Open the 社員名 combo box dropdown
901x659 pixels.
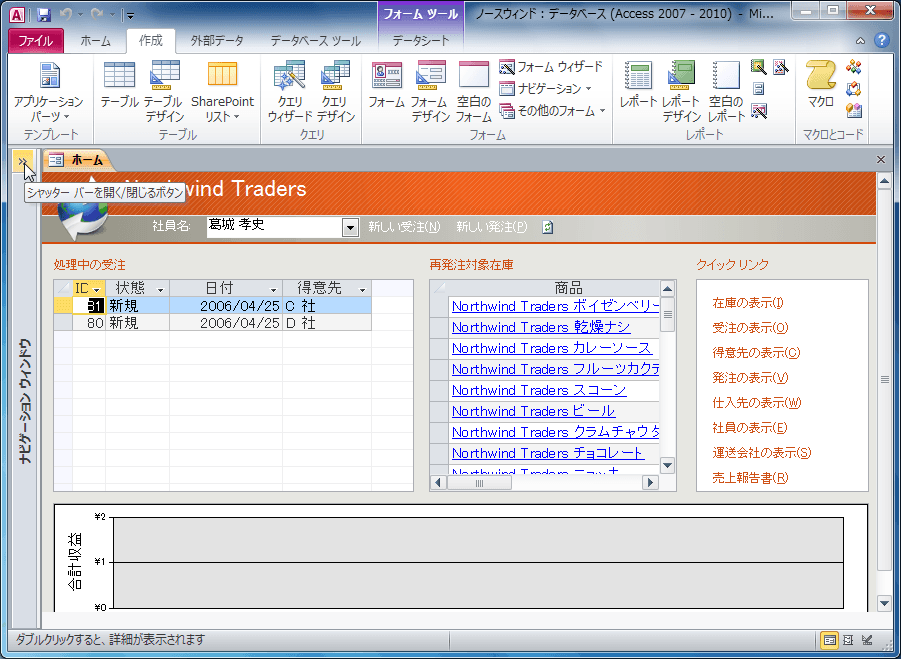pos(350,228)
